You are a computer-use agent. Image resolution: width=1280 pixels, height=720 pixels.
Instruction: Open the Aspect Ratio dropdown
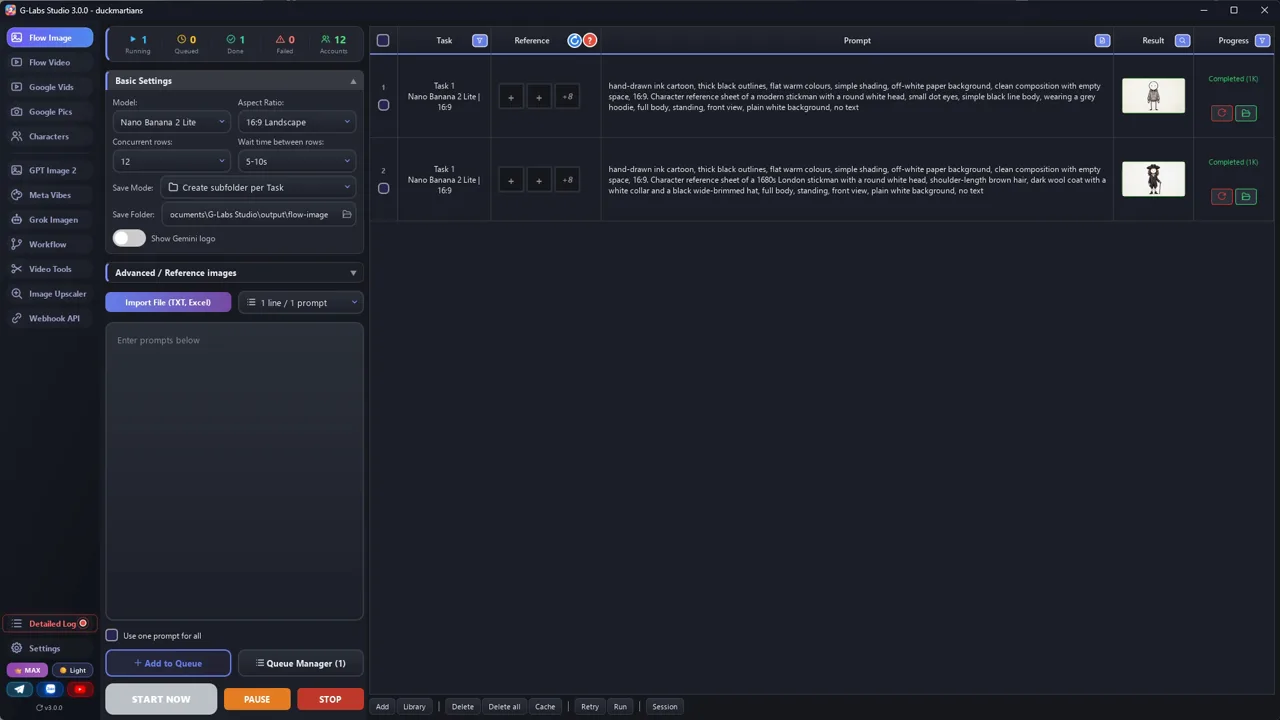(297, 122)
